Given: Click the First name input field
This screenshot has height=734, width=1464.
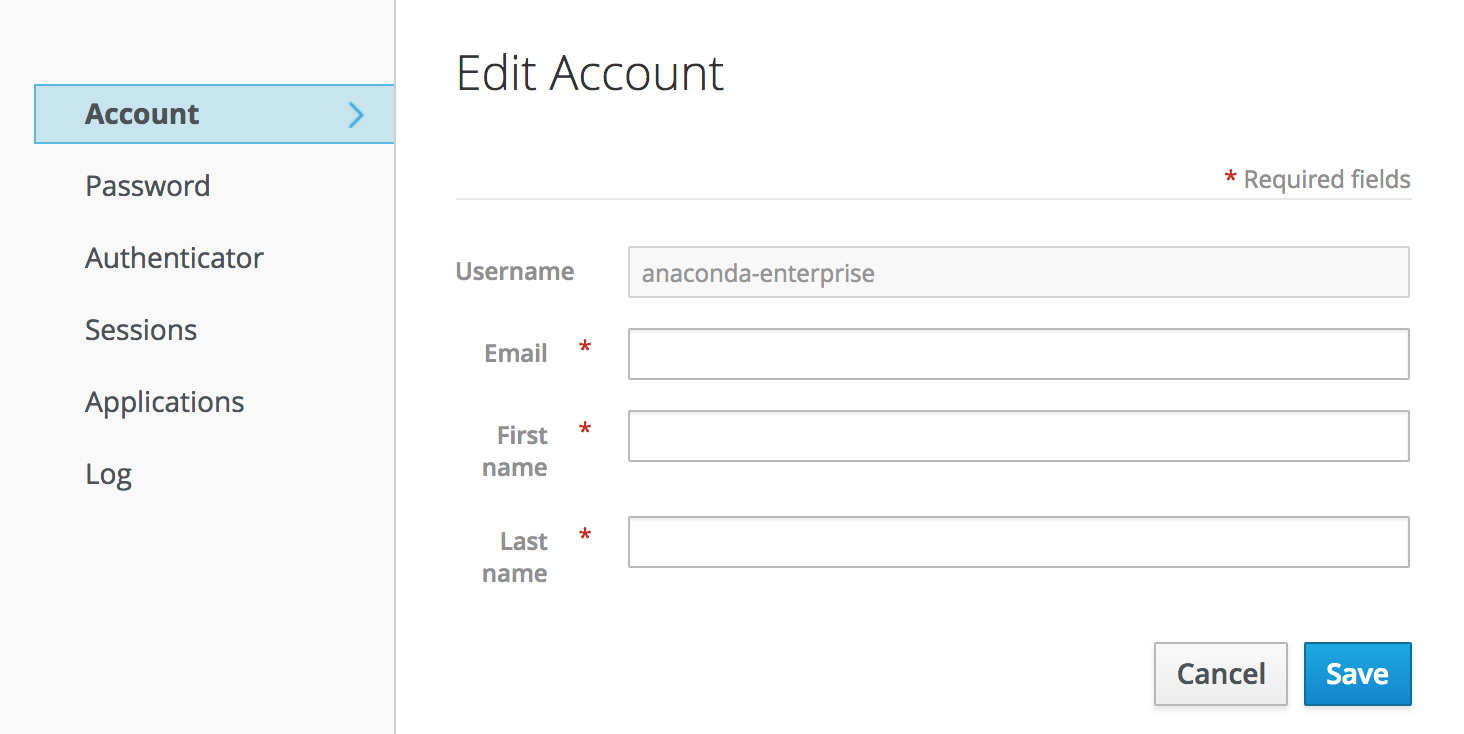Looking at the screenshot, I should click(1017, 435).
